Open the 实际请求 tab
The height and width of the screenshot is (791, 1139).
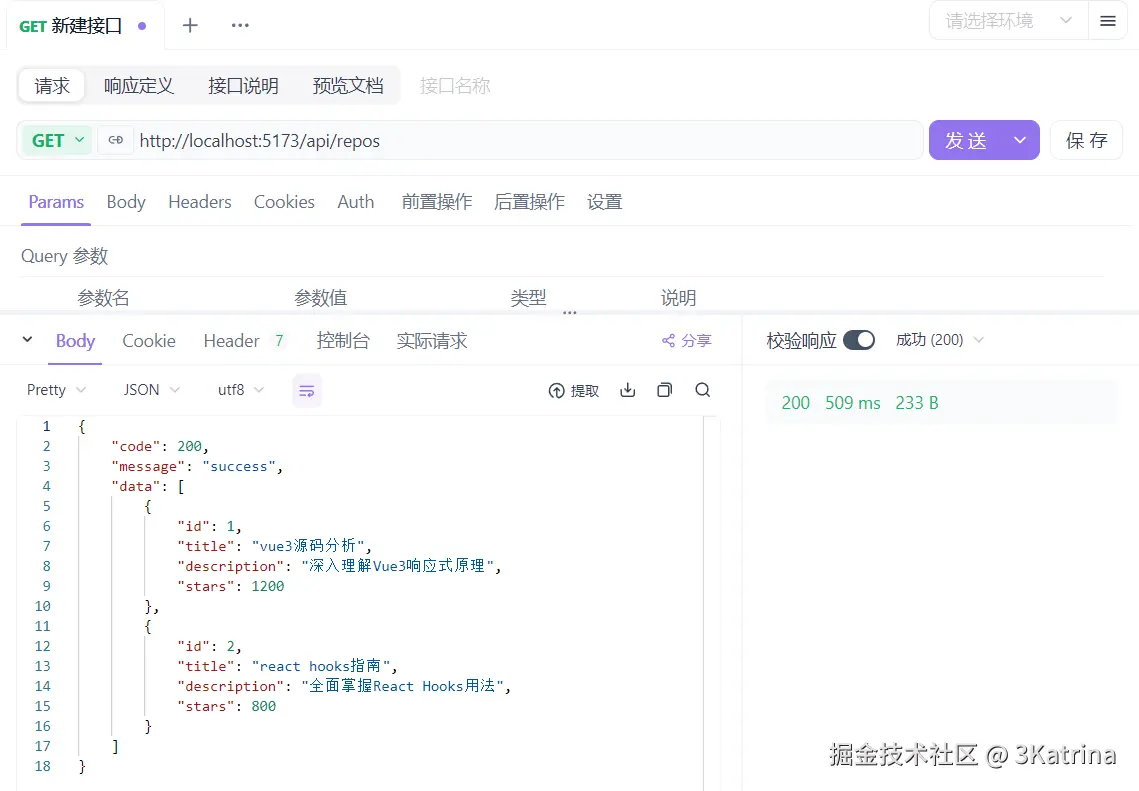click(431, 341)
